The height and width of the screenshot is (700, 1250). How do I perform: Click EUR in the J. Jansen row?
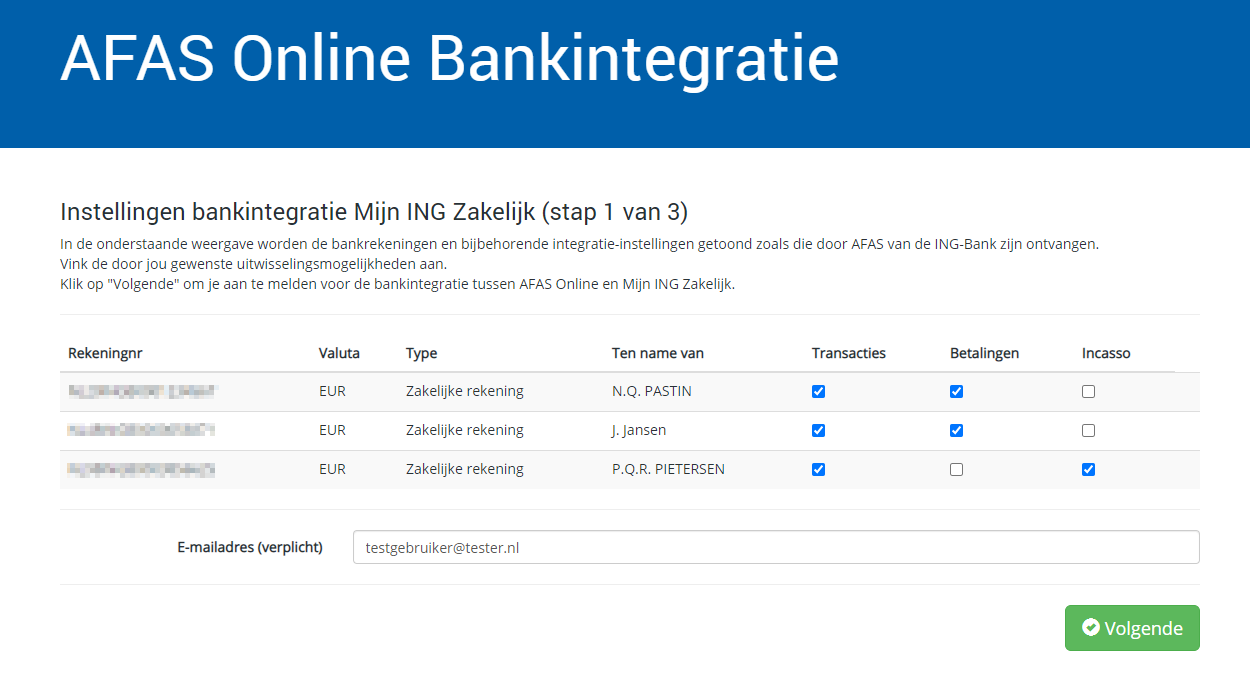tap(332, 430)
